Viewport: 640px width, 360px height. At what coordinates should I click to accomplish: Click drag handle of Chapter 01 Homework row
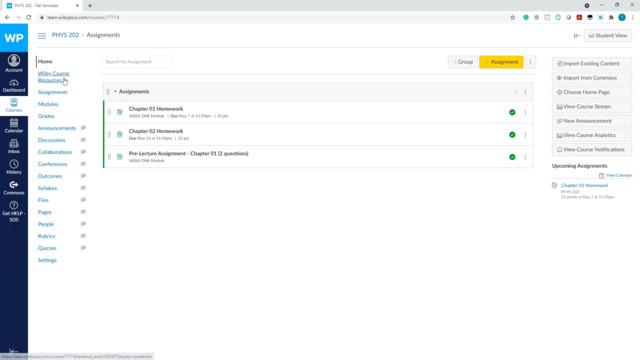coord(109,112)
